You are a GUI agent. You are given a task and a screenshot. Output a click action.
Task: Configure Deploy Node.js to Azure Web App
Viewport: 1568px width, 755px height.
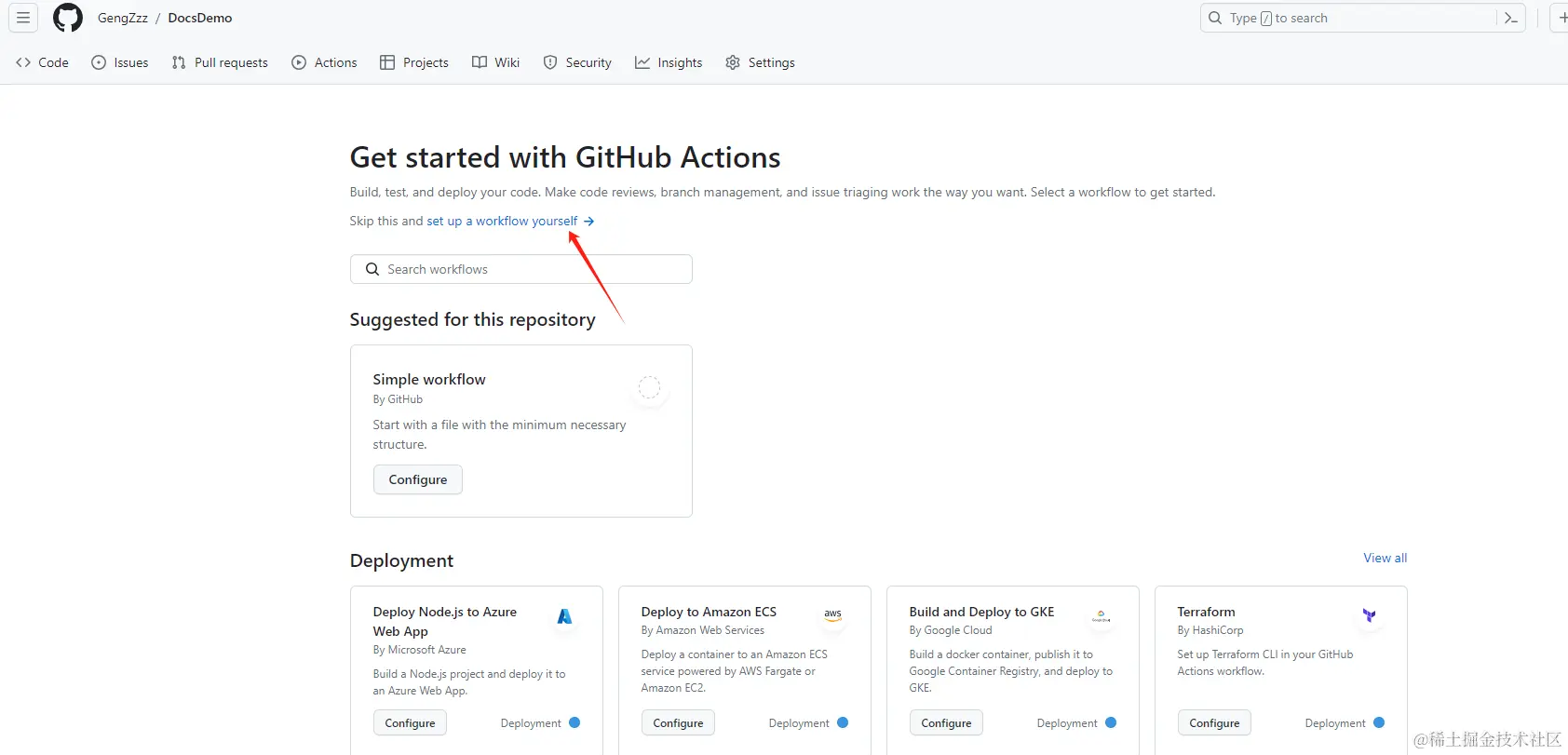[x=411, y=723]
